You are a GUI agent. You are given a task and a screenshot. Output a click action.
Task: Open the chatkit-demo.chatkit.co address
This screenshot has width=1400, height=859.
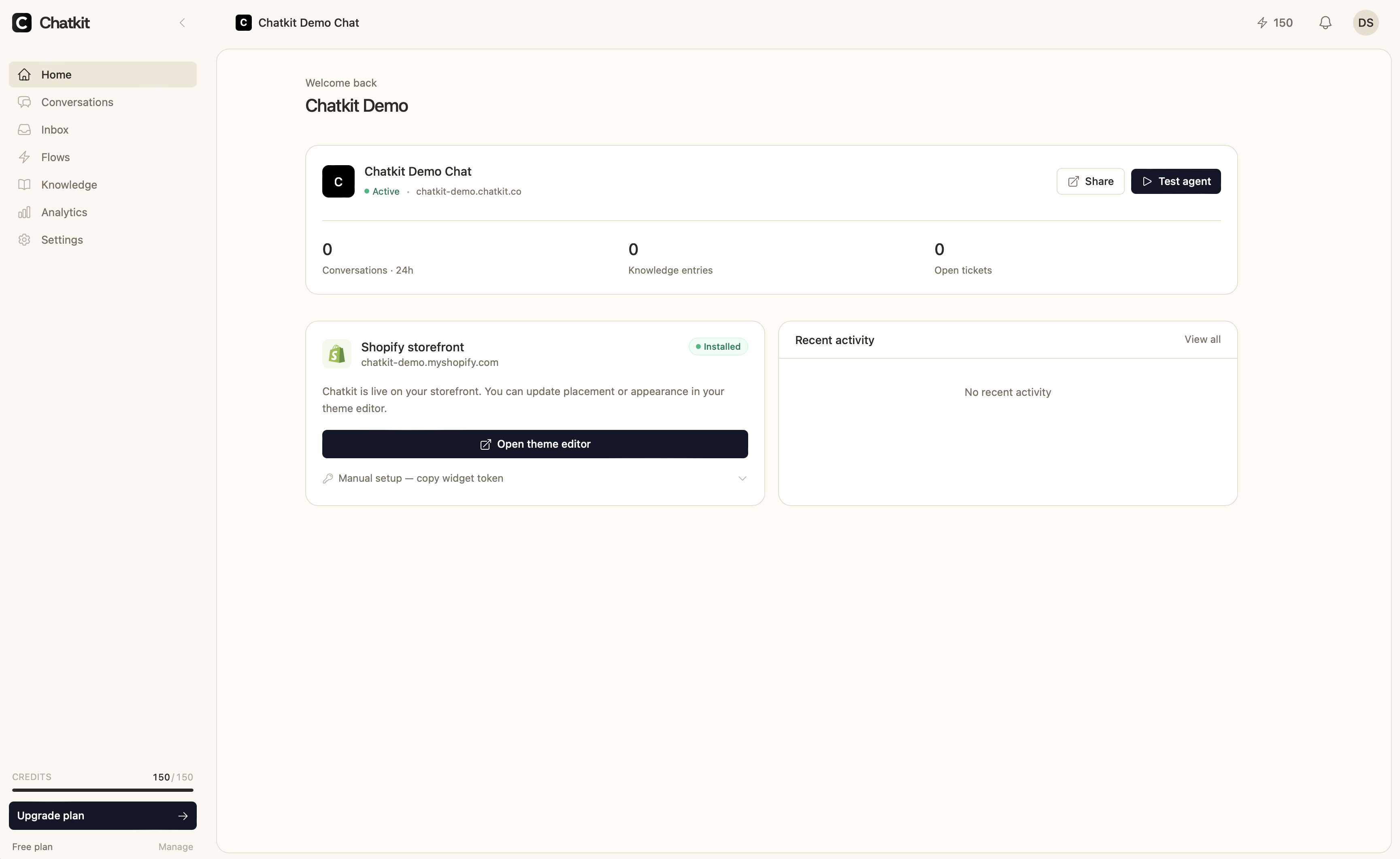click(468, 191)
